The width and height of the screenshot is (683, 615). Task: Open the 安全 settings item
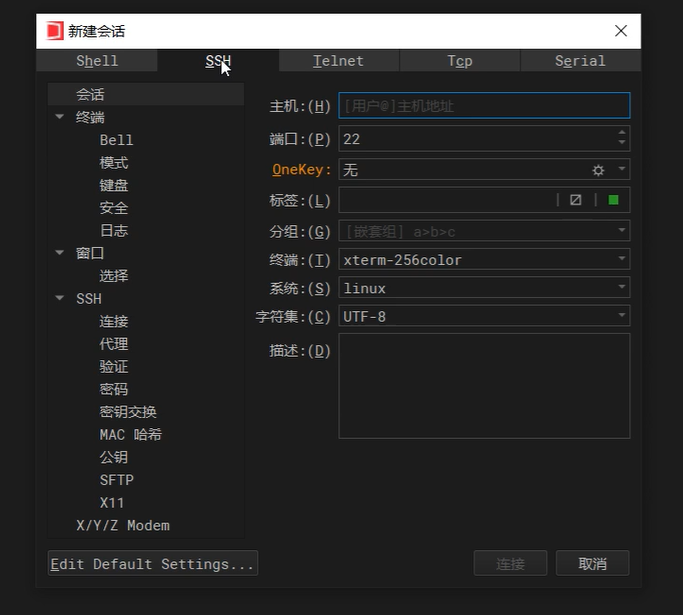[114, 208]
